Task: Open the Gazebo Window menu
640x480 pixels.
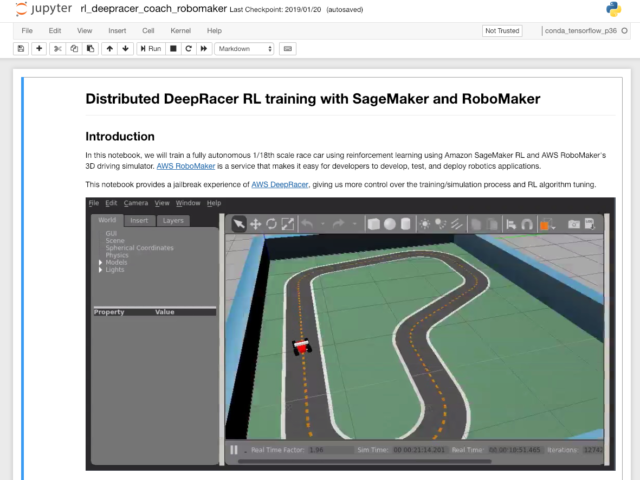Action: pos(188,203)
